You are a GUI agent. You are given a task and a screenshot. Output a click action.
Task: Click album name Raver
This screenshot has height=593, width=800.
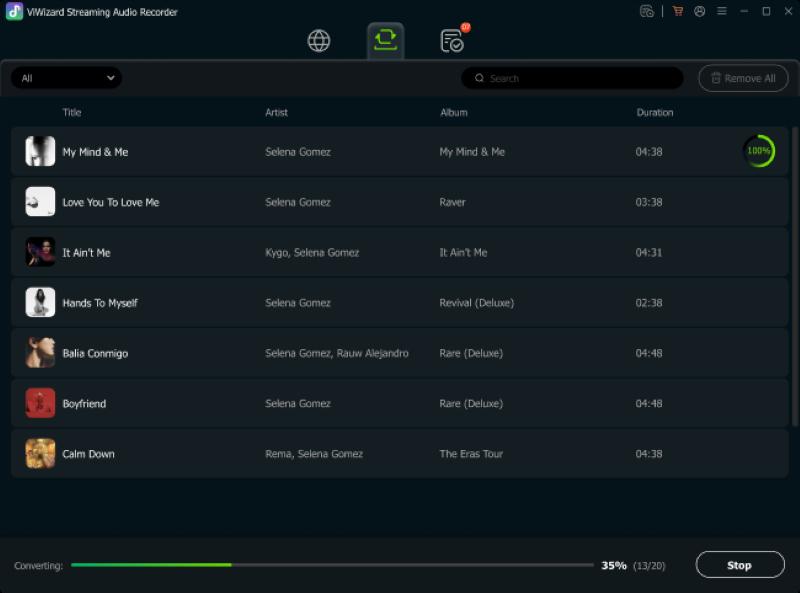point(452,202)
